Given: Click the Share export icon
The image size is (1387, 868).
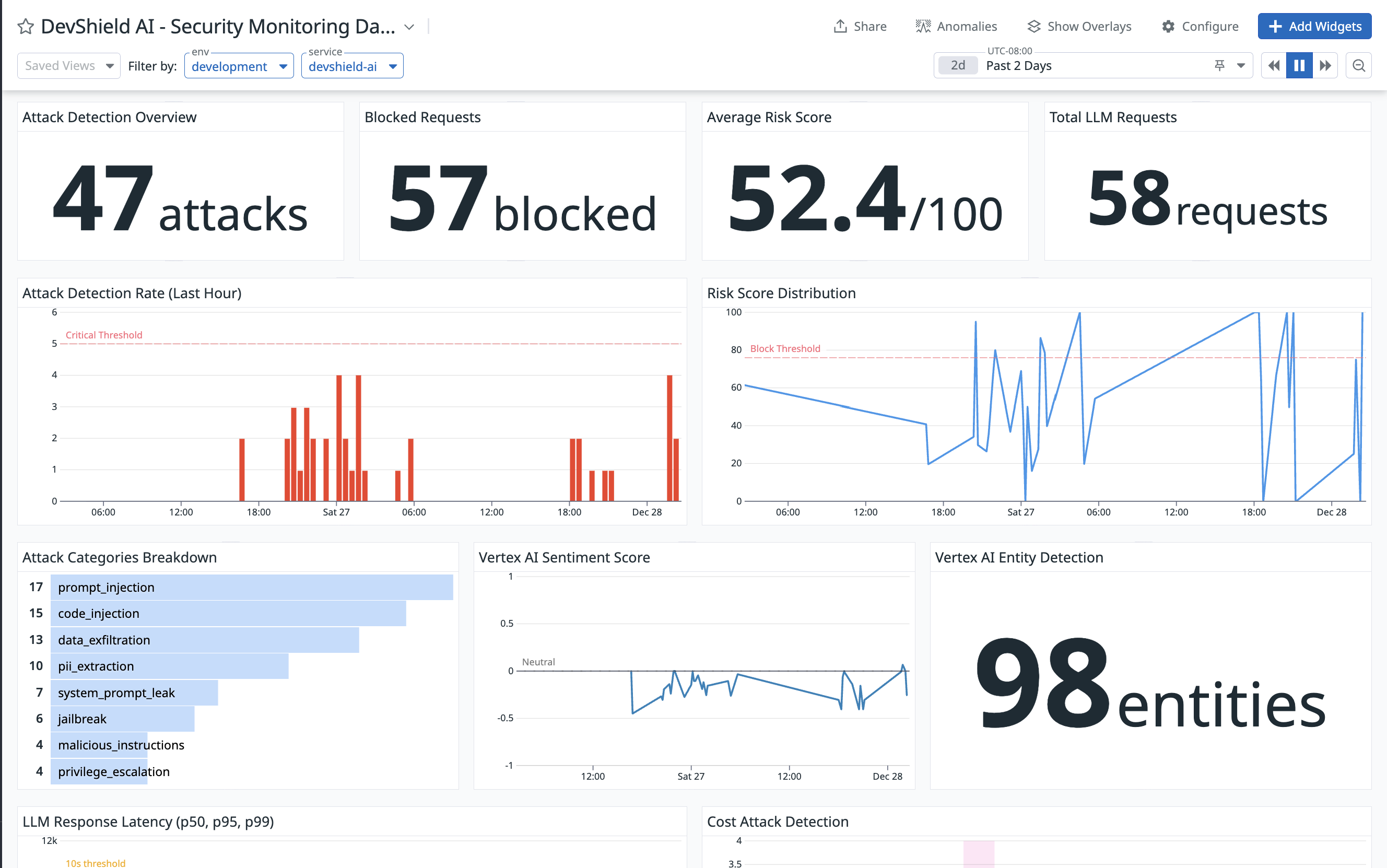Looking at the screenshot, I should pos(840,27).
